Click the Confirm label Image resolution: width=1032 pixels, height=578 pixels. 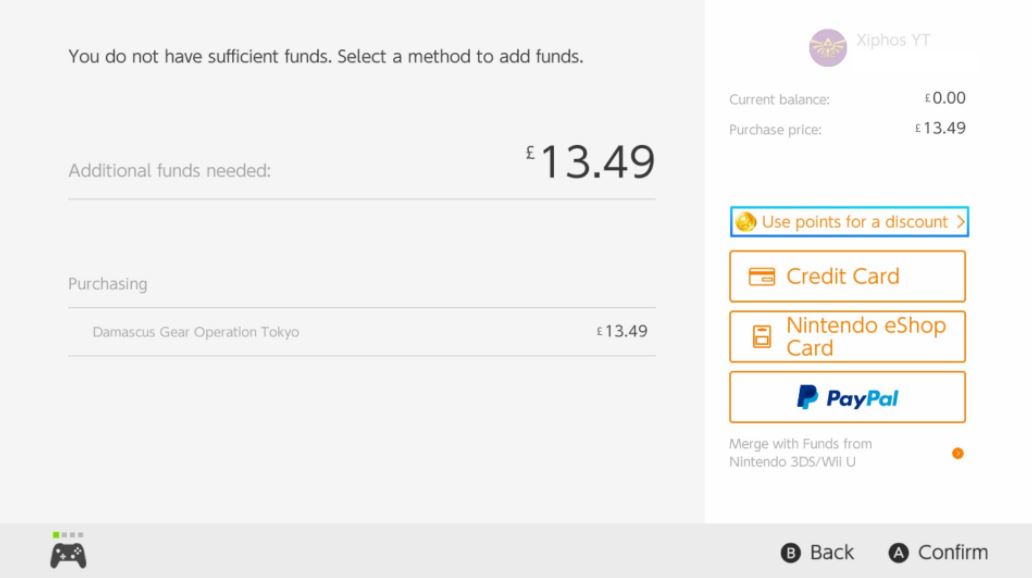click(x=952, y=552)
